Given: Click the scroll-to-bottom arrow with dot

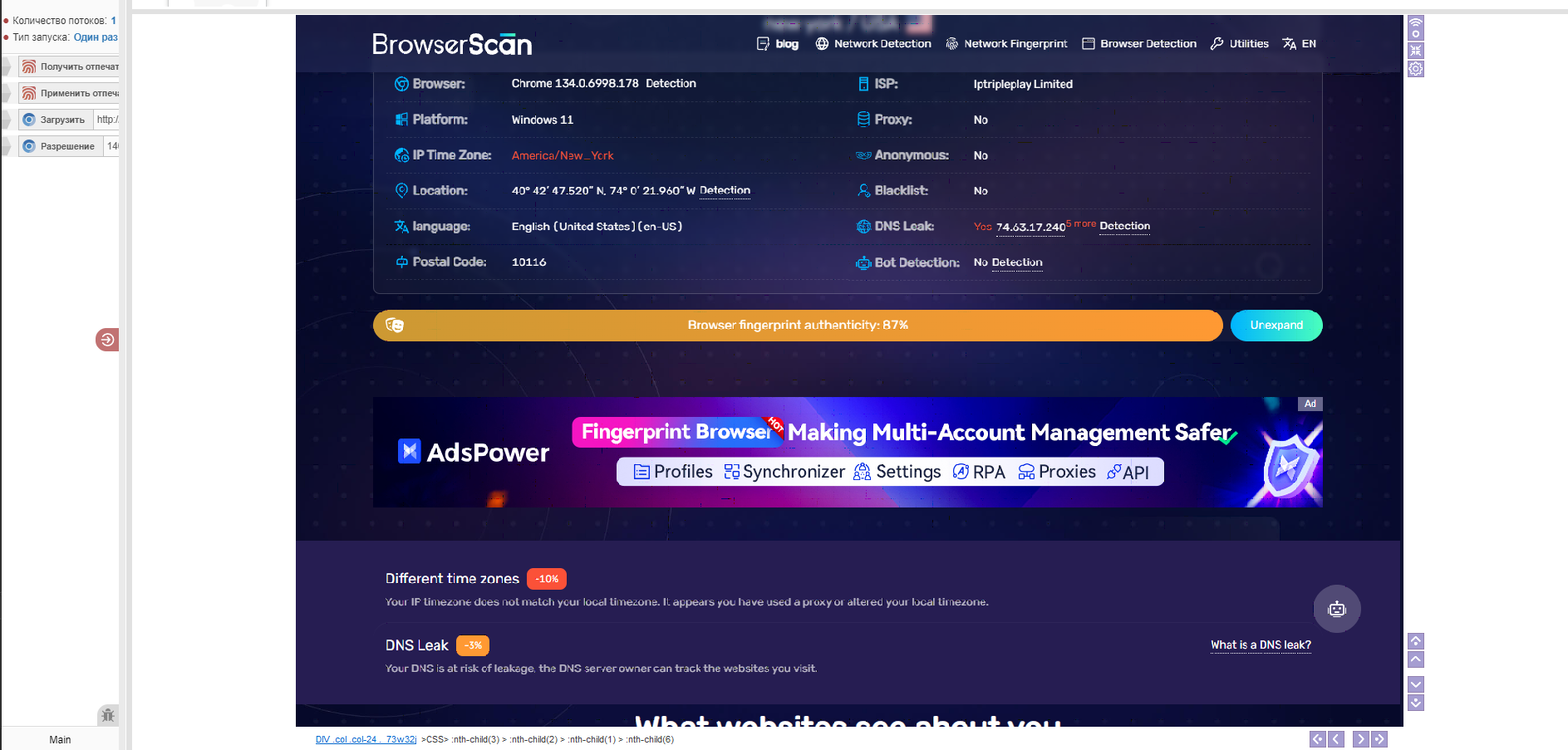Looking at the screenshot, I should [1416, 703].
